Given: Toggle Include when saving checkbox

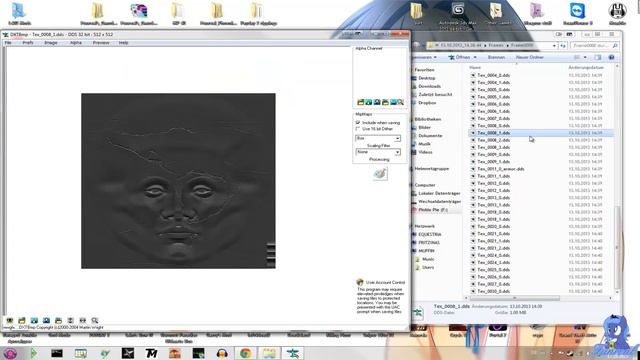Looking at the screenshot, I should [x=358, y=122].
